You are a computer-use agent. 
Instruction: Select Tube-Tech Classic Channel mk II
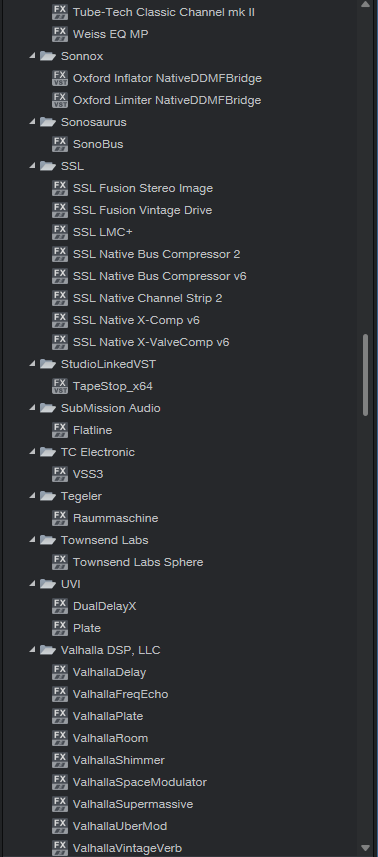point(164,12)
